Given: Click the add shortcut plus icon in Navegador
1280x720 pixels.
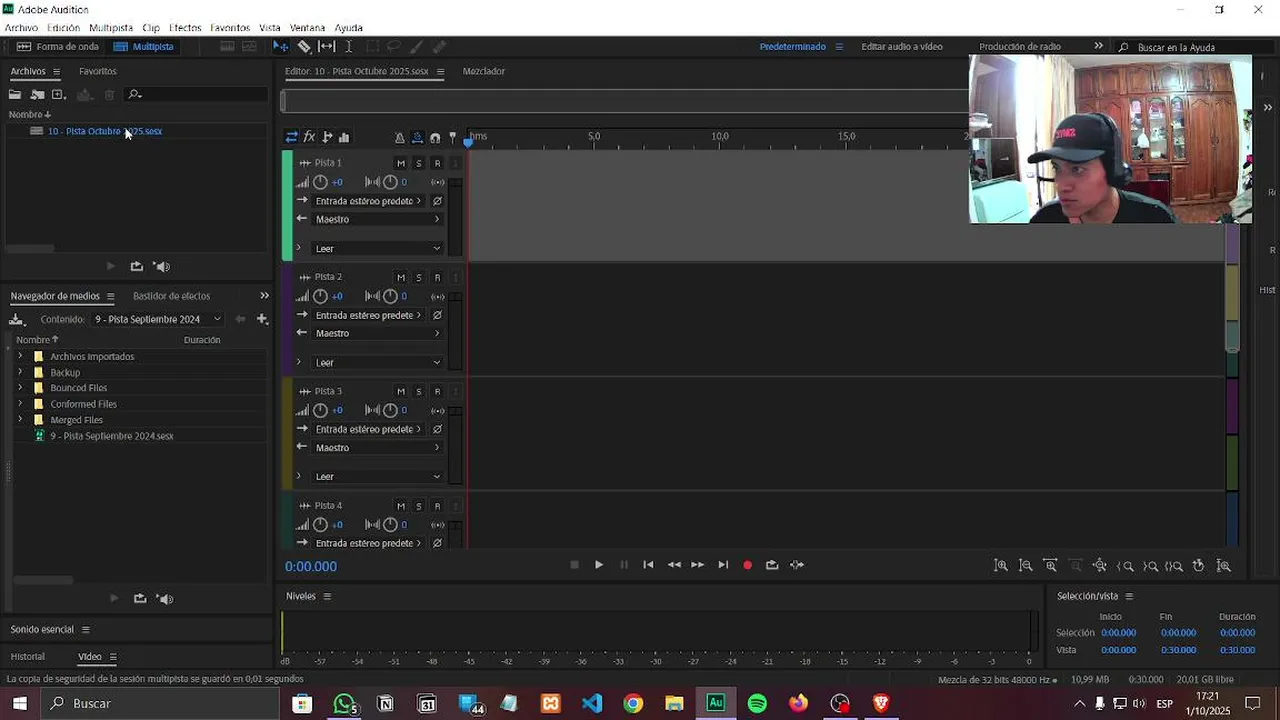Looking at the screenshot, I should pyautogui.click(x=262, y=319).
